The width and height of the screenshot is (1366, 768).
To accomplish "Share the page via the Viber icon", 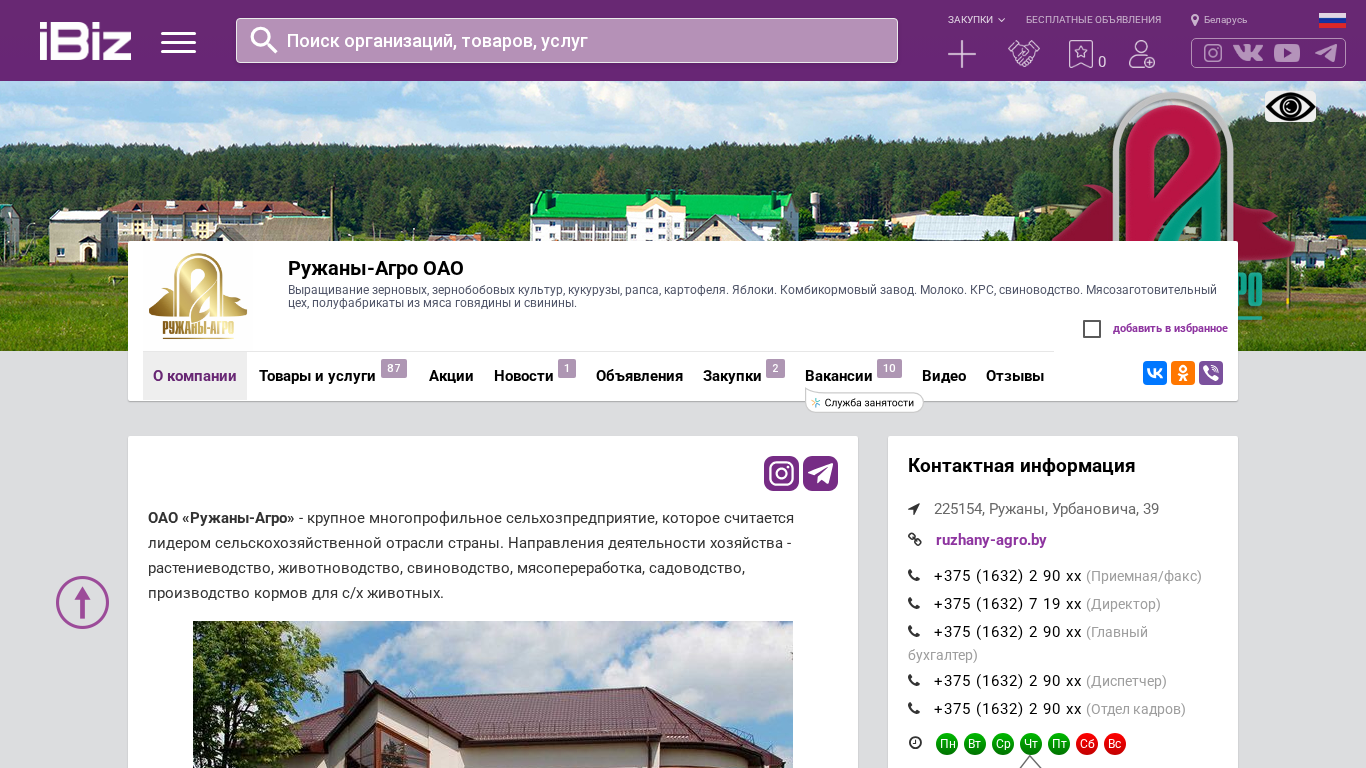I will (1210, 373).
